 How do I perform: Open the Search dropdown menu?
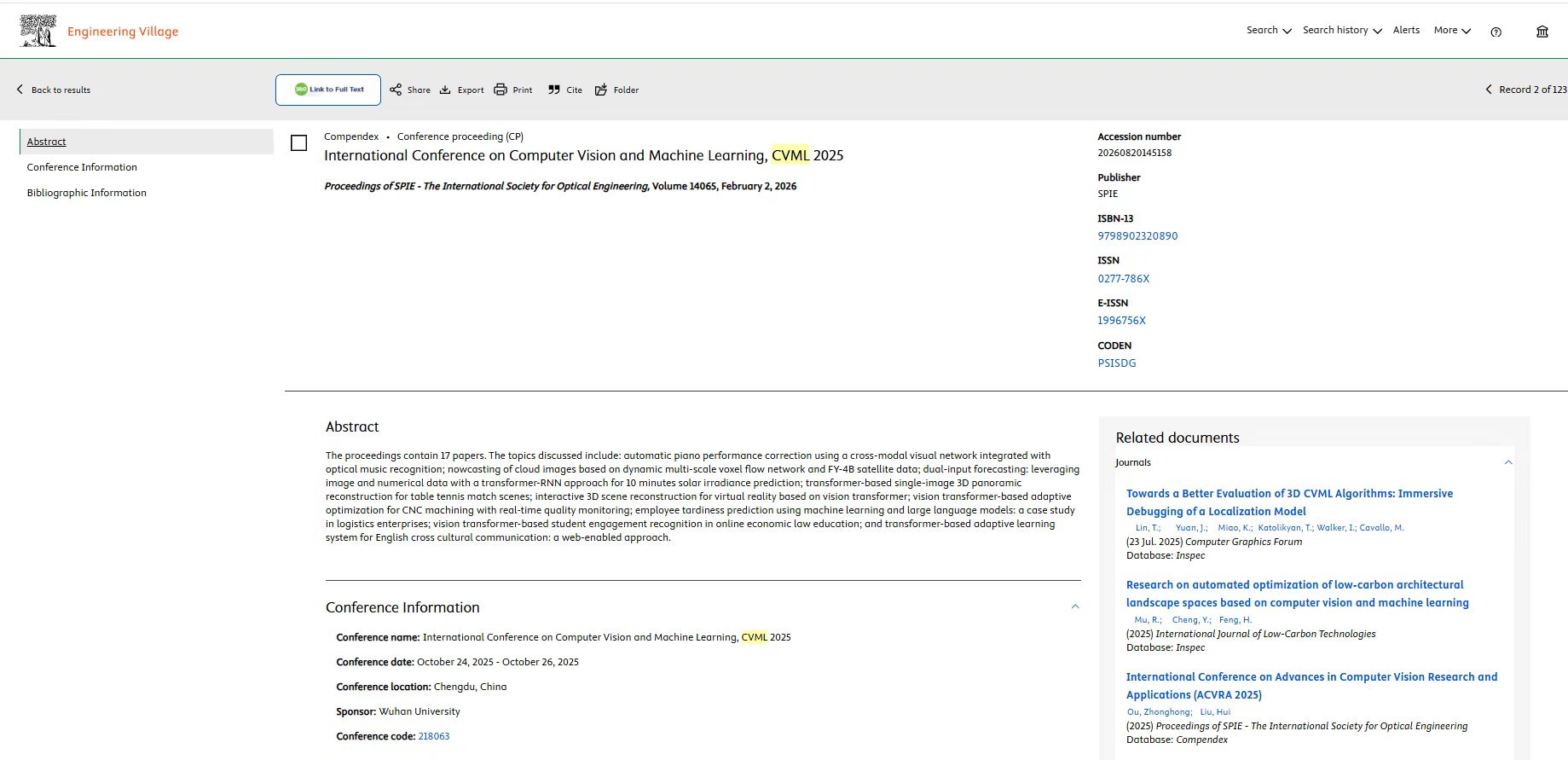pyautogui.click(x=1269, y=31)
